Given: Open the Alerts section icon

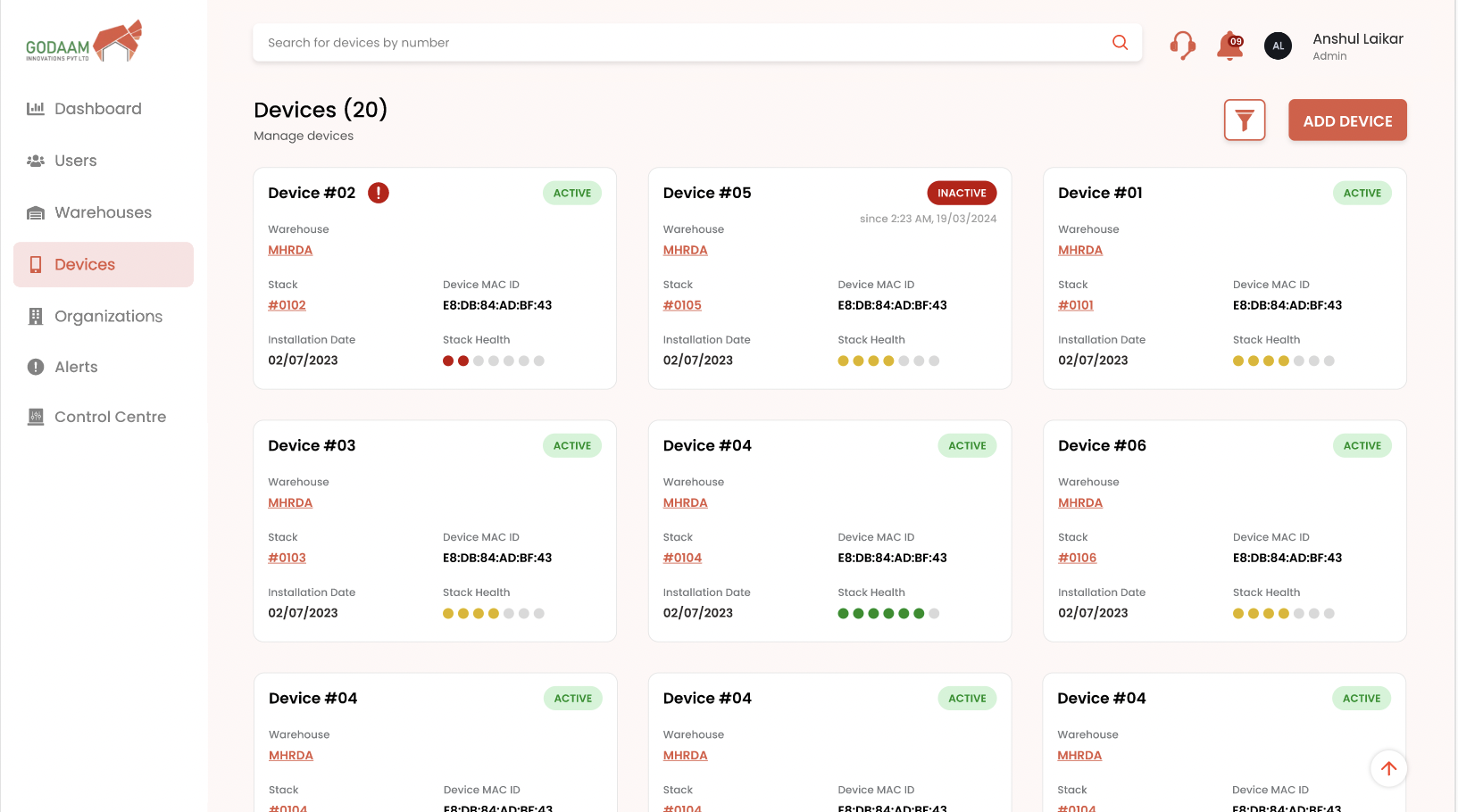Looking at the screenshot, I should [x=35, y=367].
